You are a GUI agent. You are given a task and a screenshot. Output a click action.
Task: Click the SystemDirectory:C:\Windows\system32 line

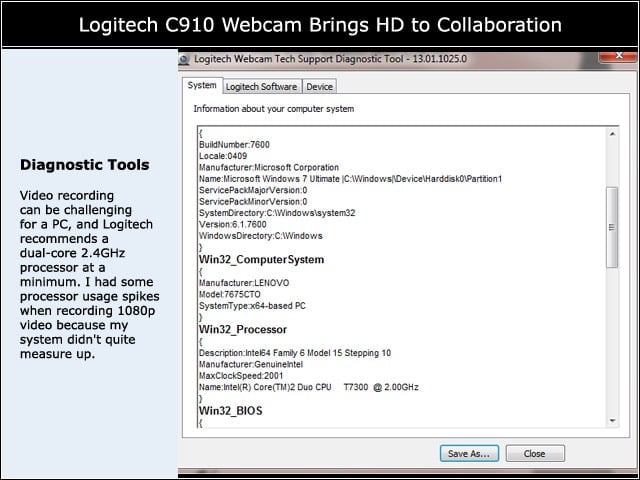pos(277,213)
